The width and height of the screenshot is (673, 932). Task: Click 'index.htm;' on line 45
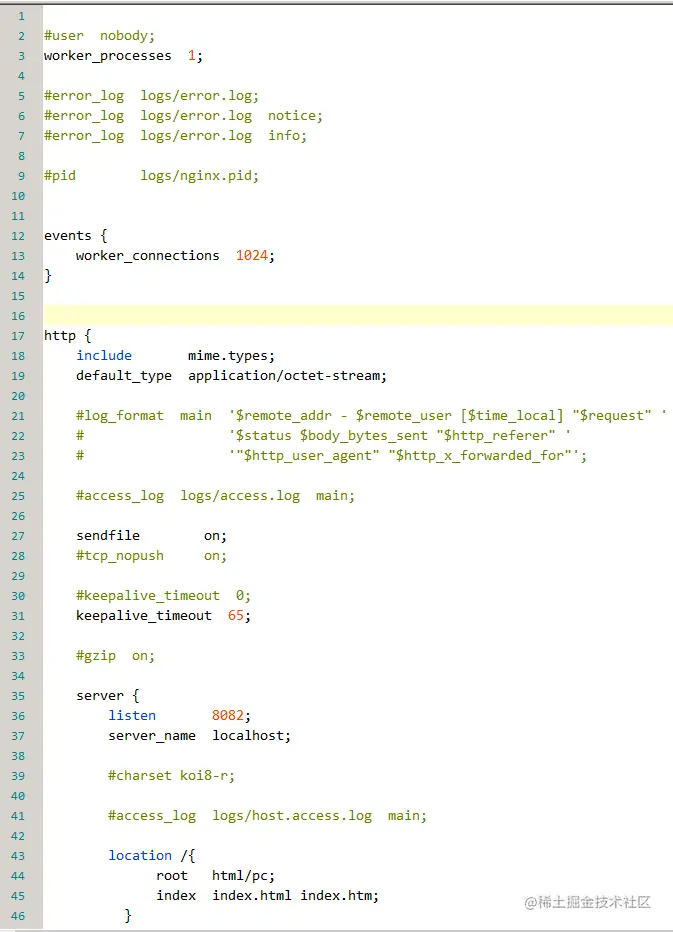(x=339, y=896)
